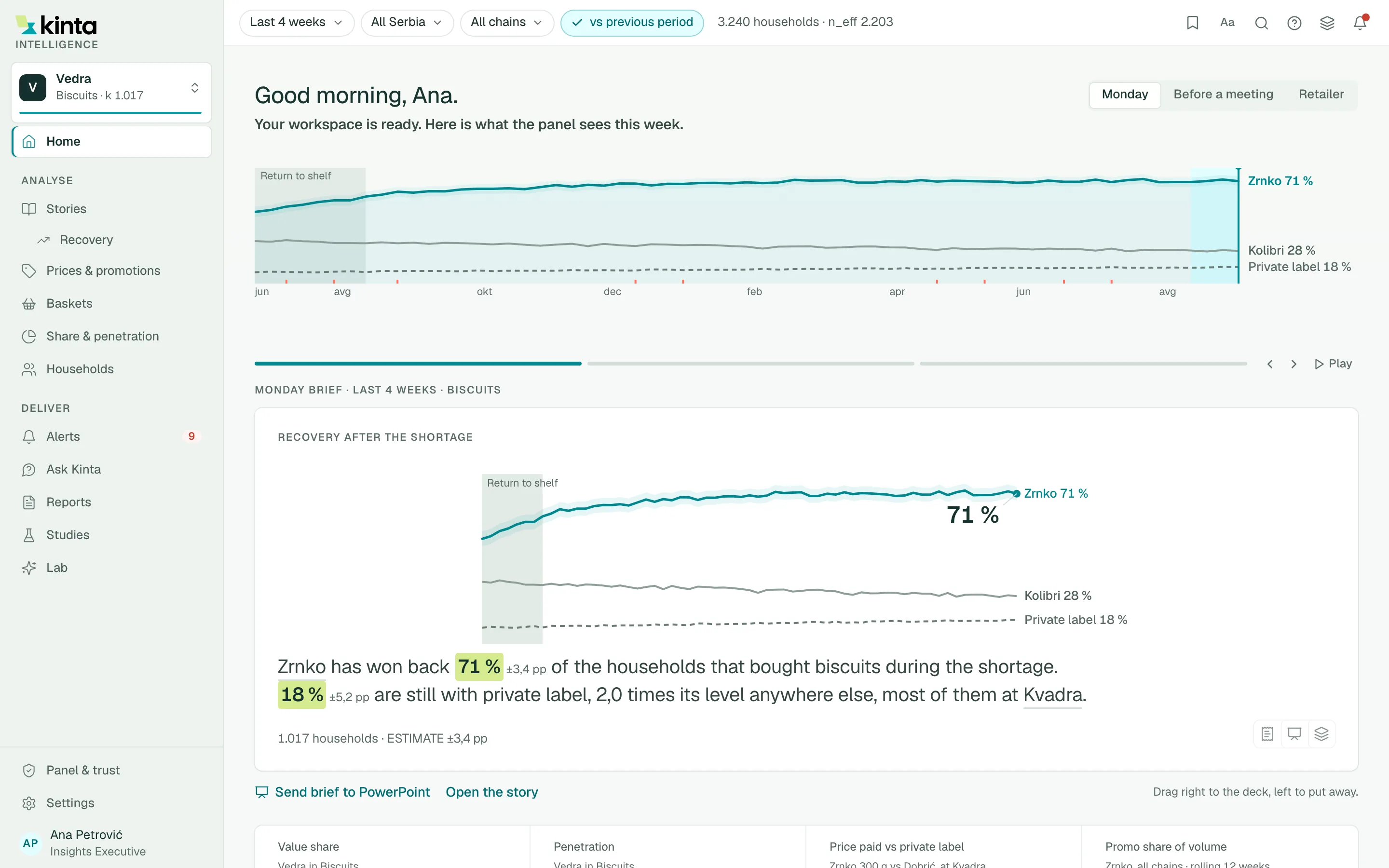Open Ana Petrović user profile

click(111, 843)
